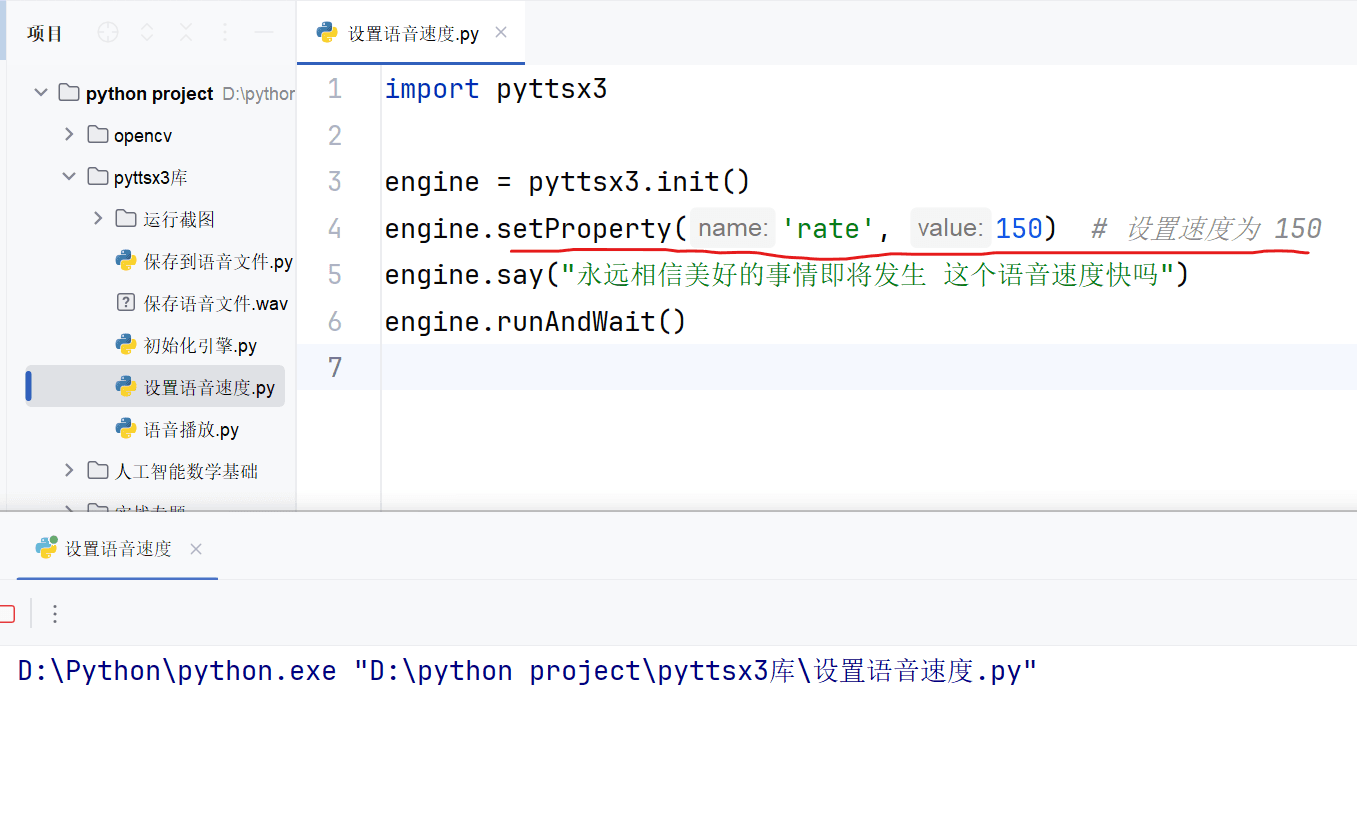Close the 设置语音速度 run tab
The height and width of the screenshot is (819, 1357).
click(x=196, y=548)
